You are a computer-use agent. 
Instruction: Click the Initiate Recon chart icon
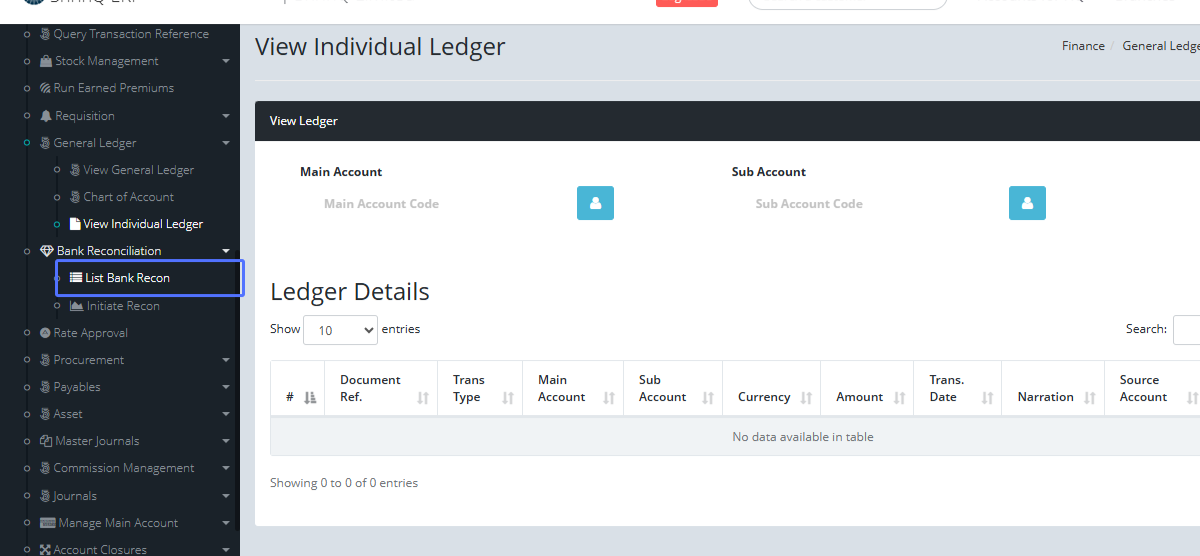(x=77, y=306)
